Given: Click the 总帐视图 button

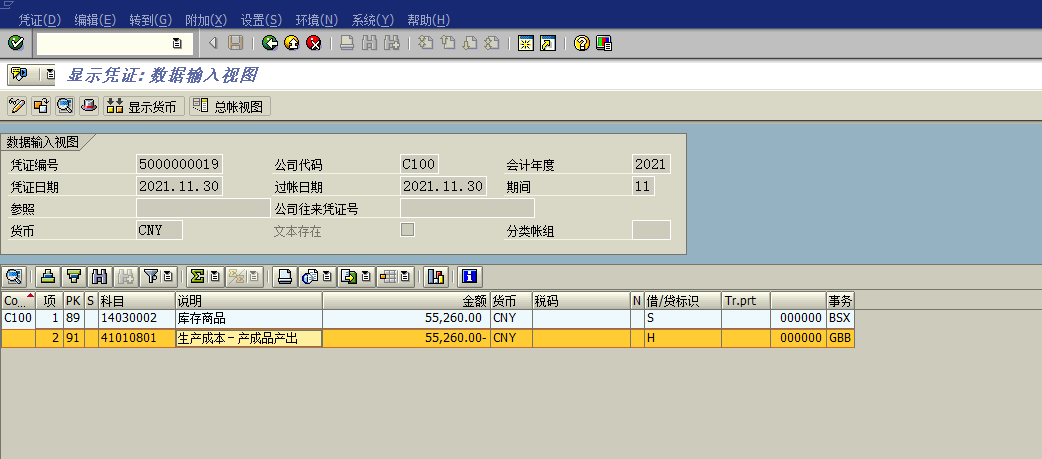Looking at the screenshot, I should pyautogui.click(x=230, y=106).
